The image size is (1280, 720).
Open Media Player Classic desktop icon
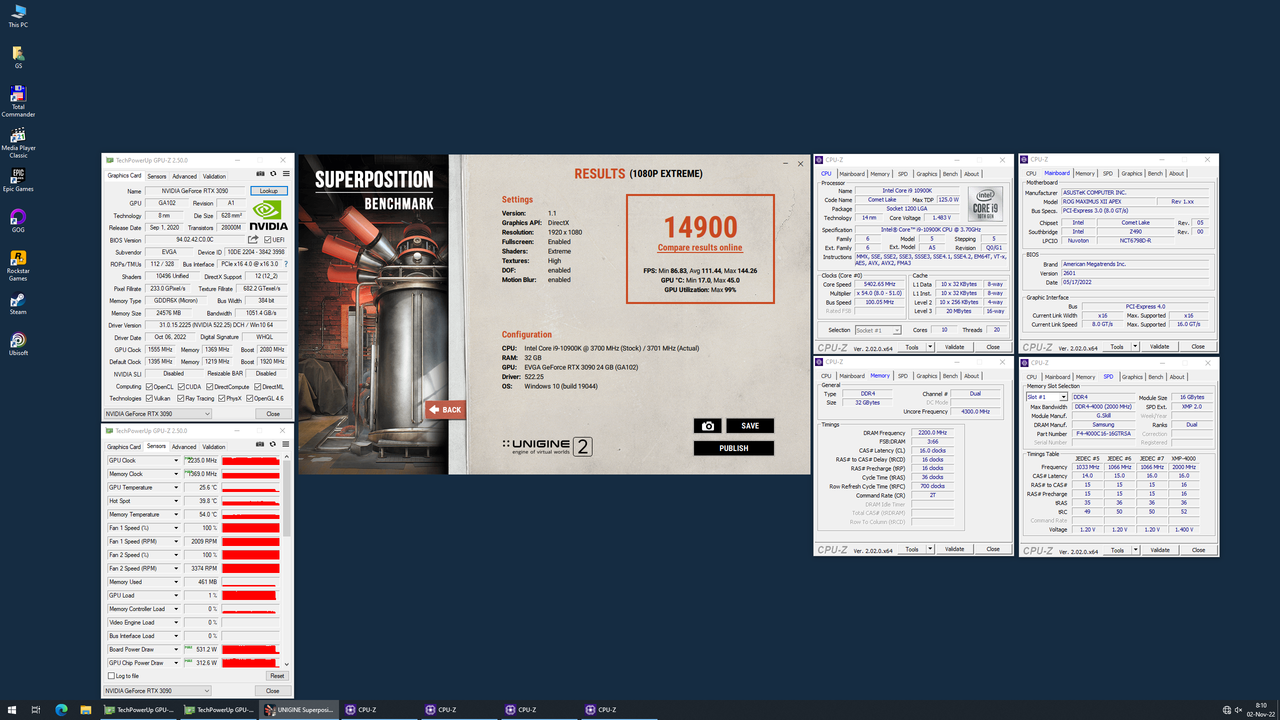tap(18, 144)
